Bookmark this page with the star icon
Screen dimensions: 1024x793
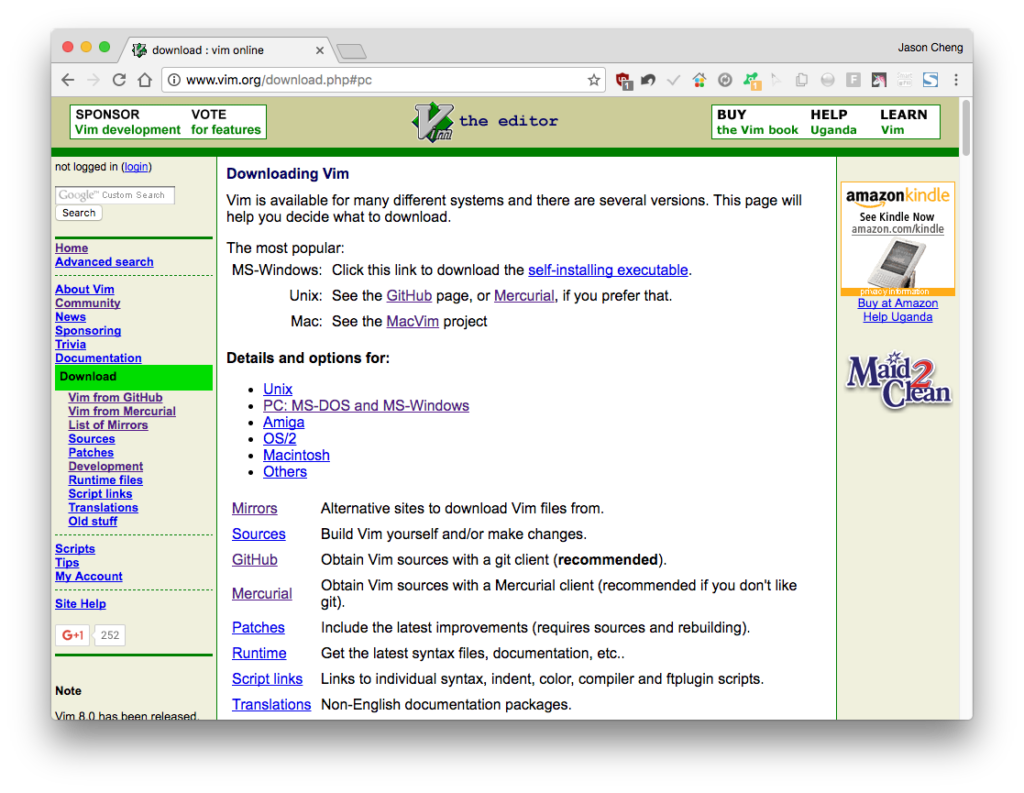tap(593, 80)
